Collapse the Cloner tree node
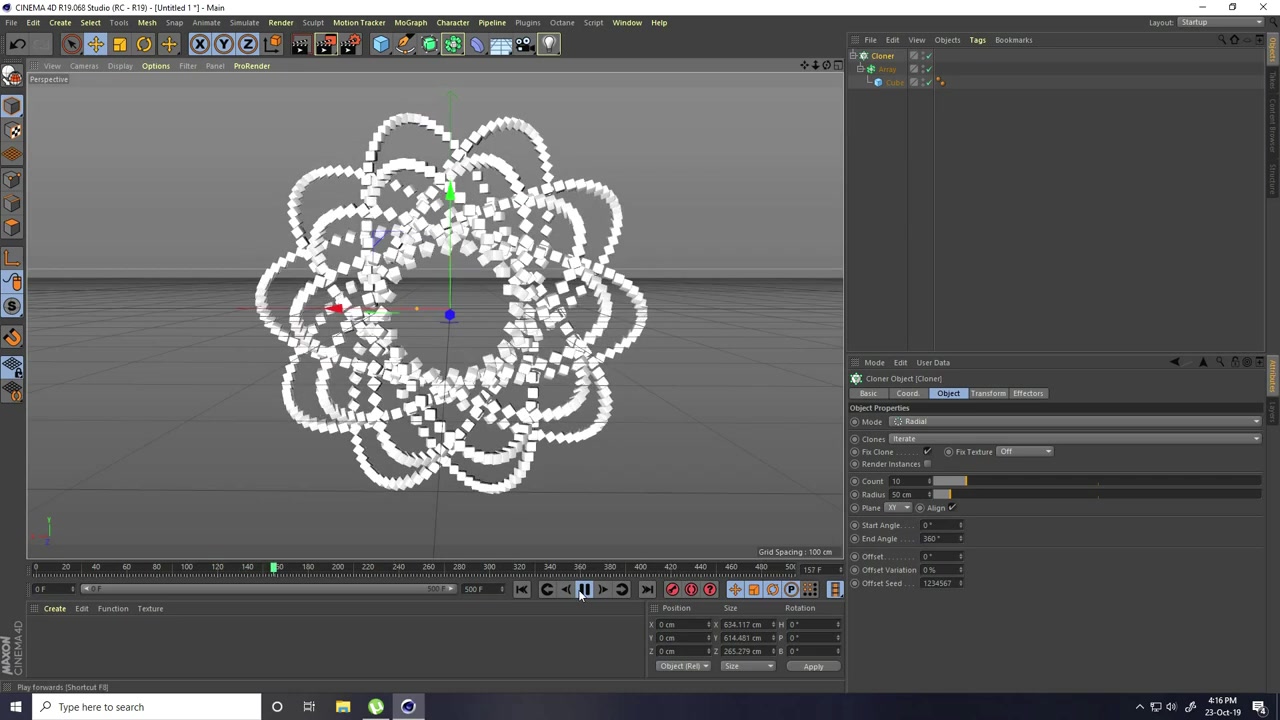This screenshot has height=720, width=1280. [x=853, y=56]
